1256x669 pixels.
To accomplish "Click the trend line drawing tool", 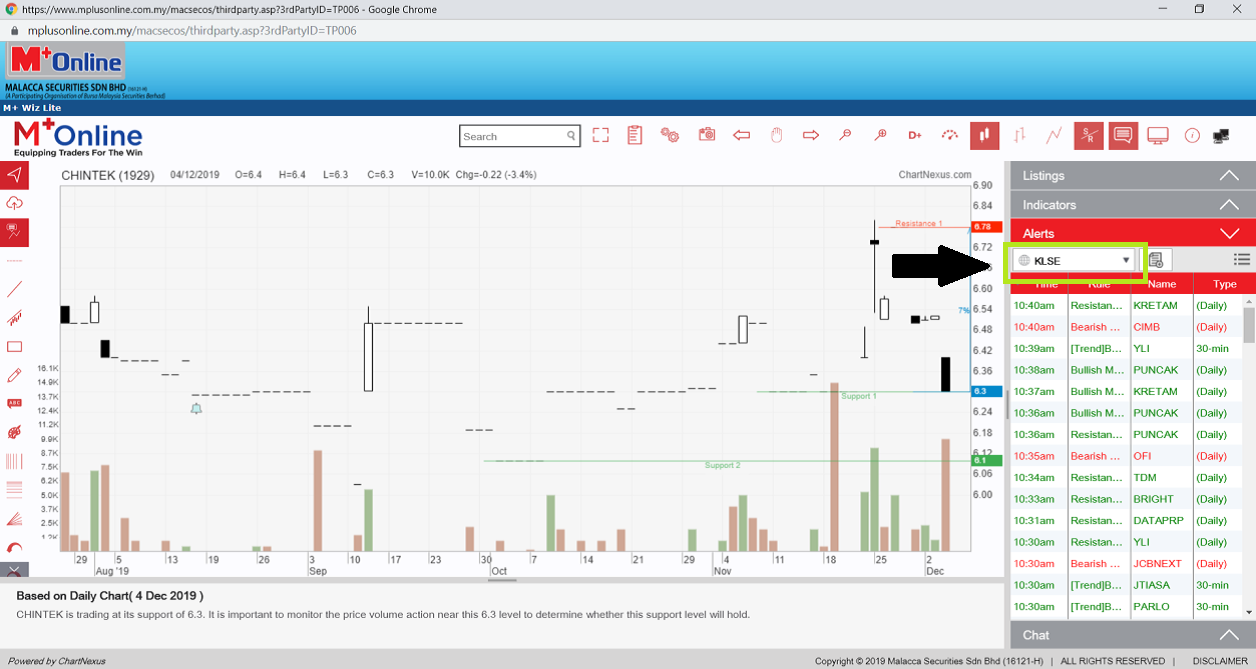I will (x=14, y=290).
